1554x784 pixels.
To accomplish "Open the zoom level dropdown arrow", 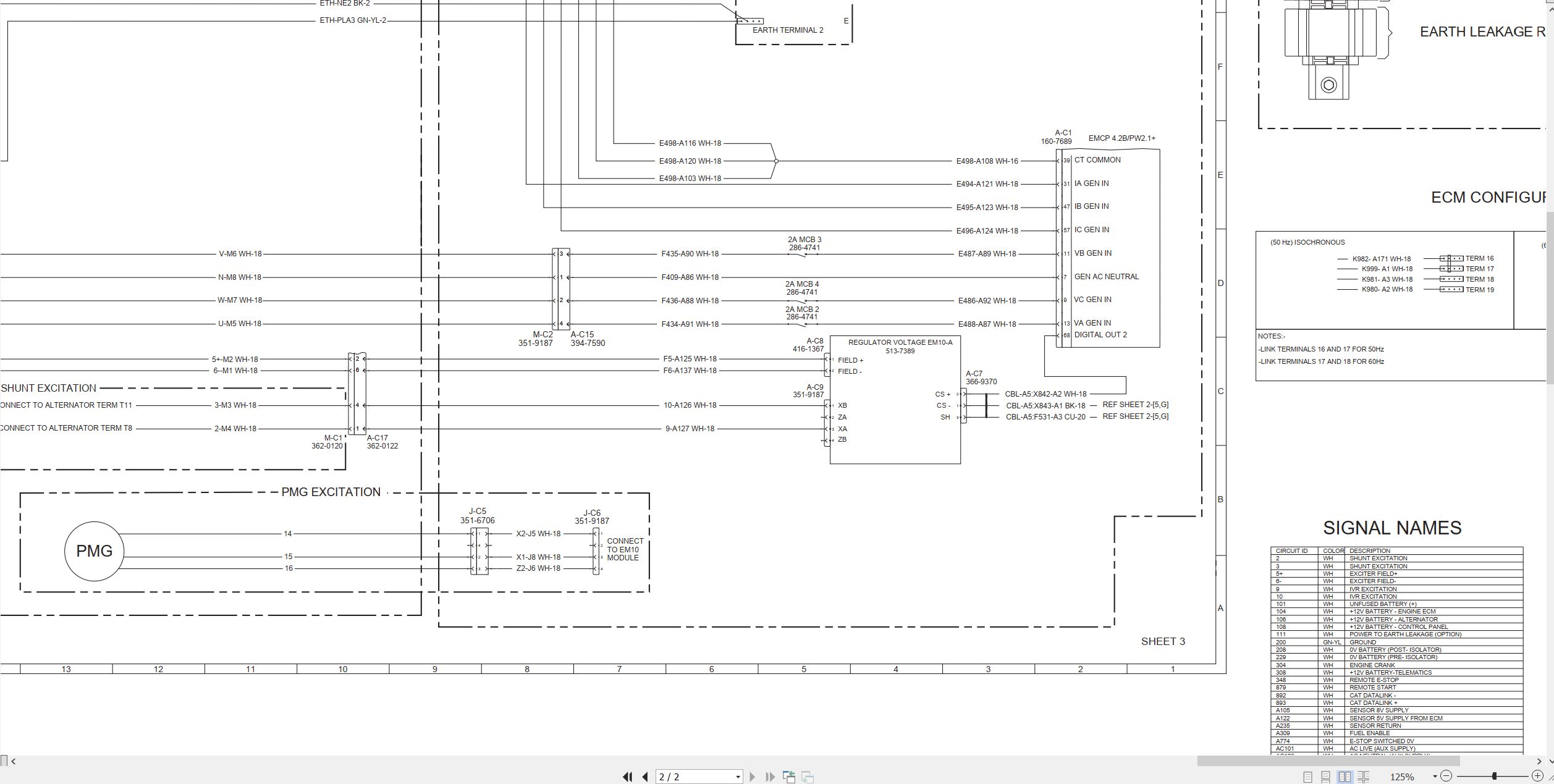I will [x=1435, y=777].
